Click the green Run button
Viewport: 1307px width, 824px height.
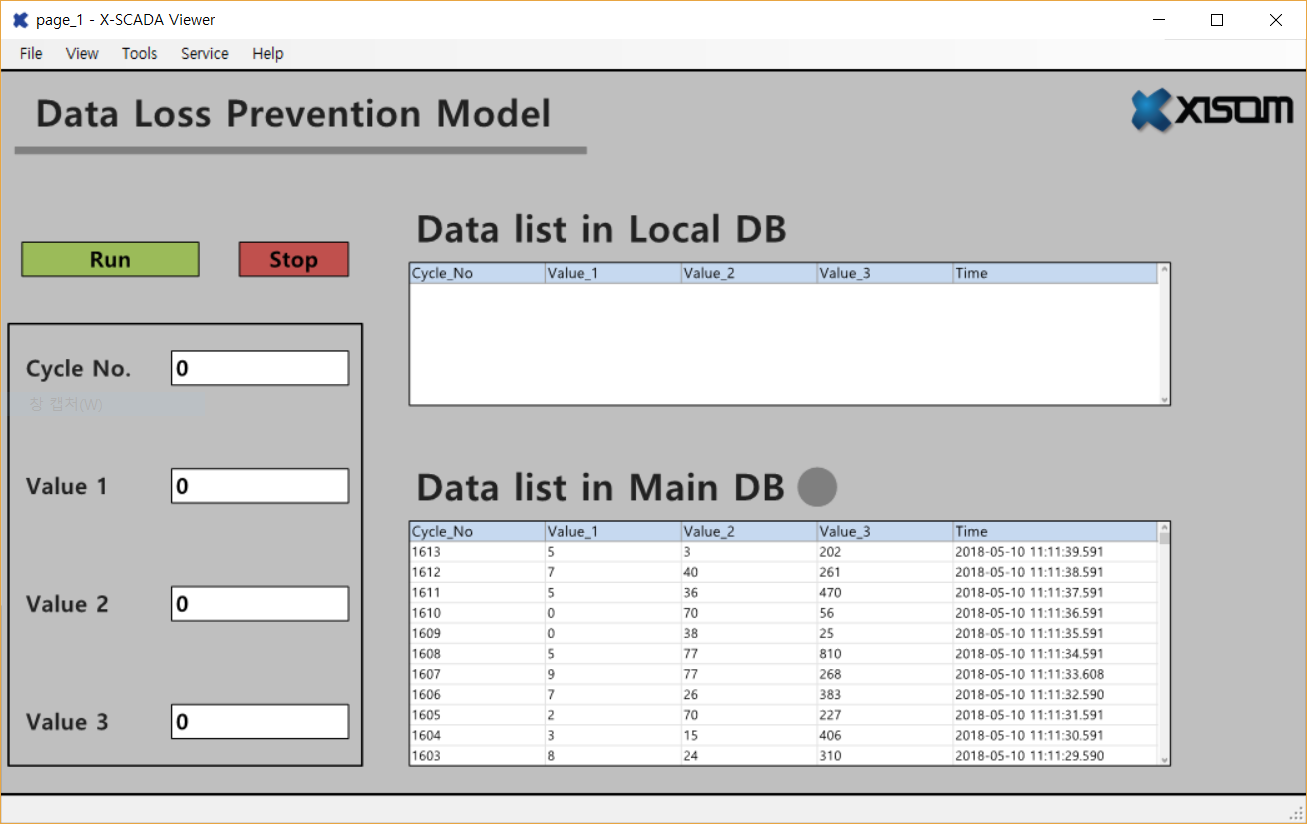click(110, 259)
